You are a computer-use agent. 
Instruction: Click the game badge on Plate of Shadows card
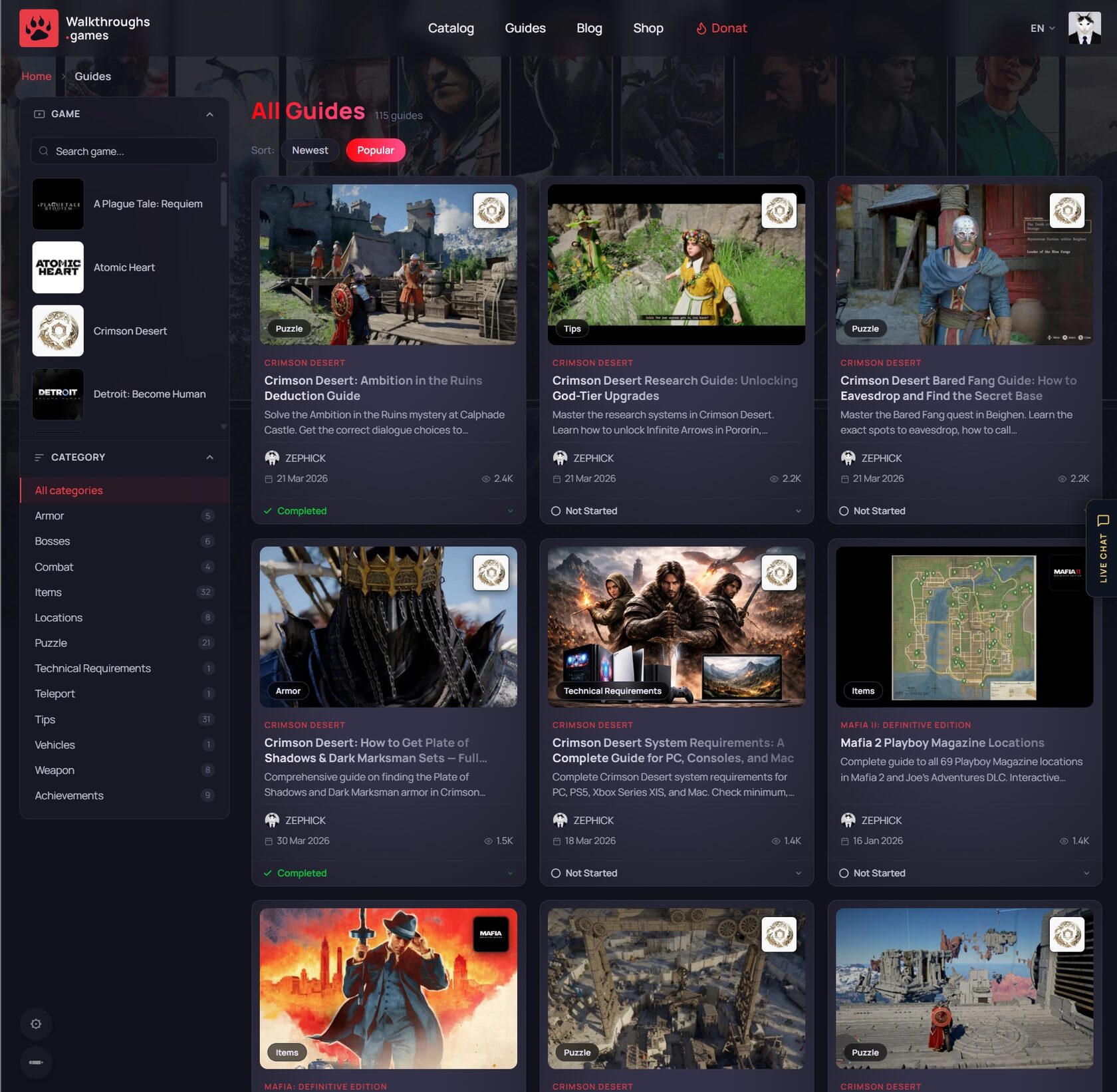pos(491,573)
